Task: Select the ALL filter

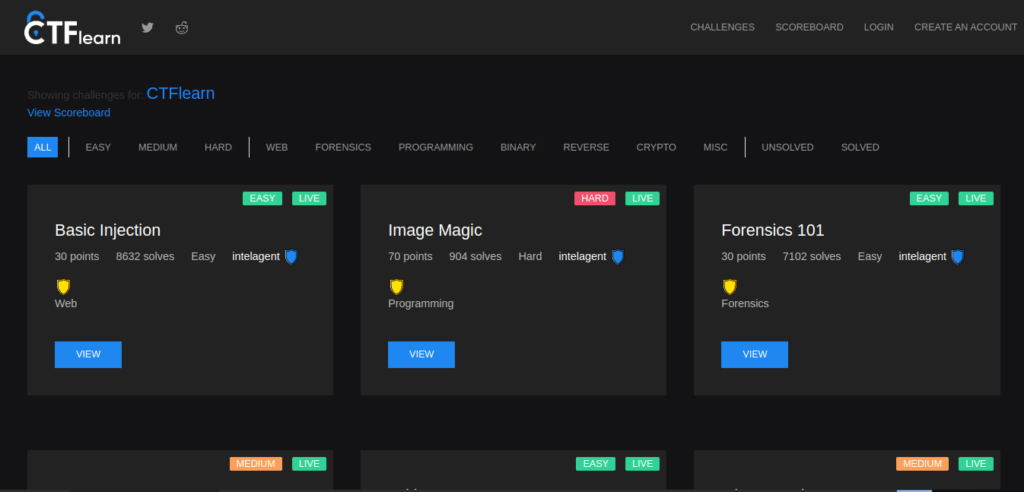Action: (x=42, y=147)
